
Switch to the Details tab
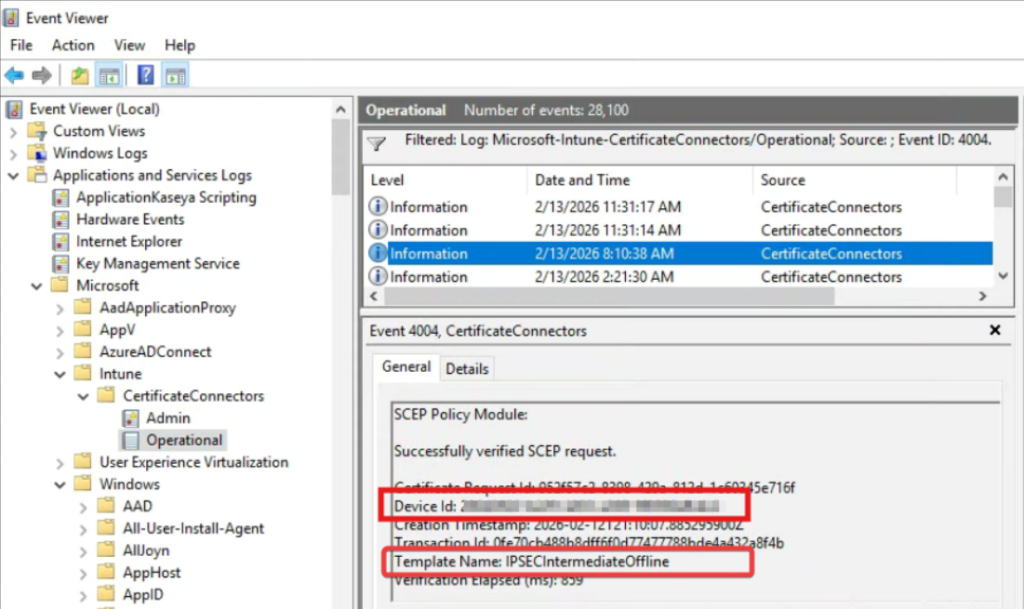coord(467,368)
